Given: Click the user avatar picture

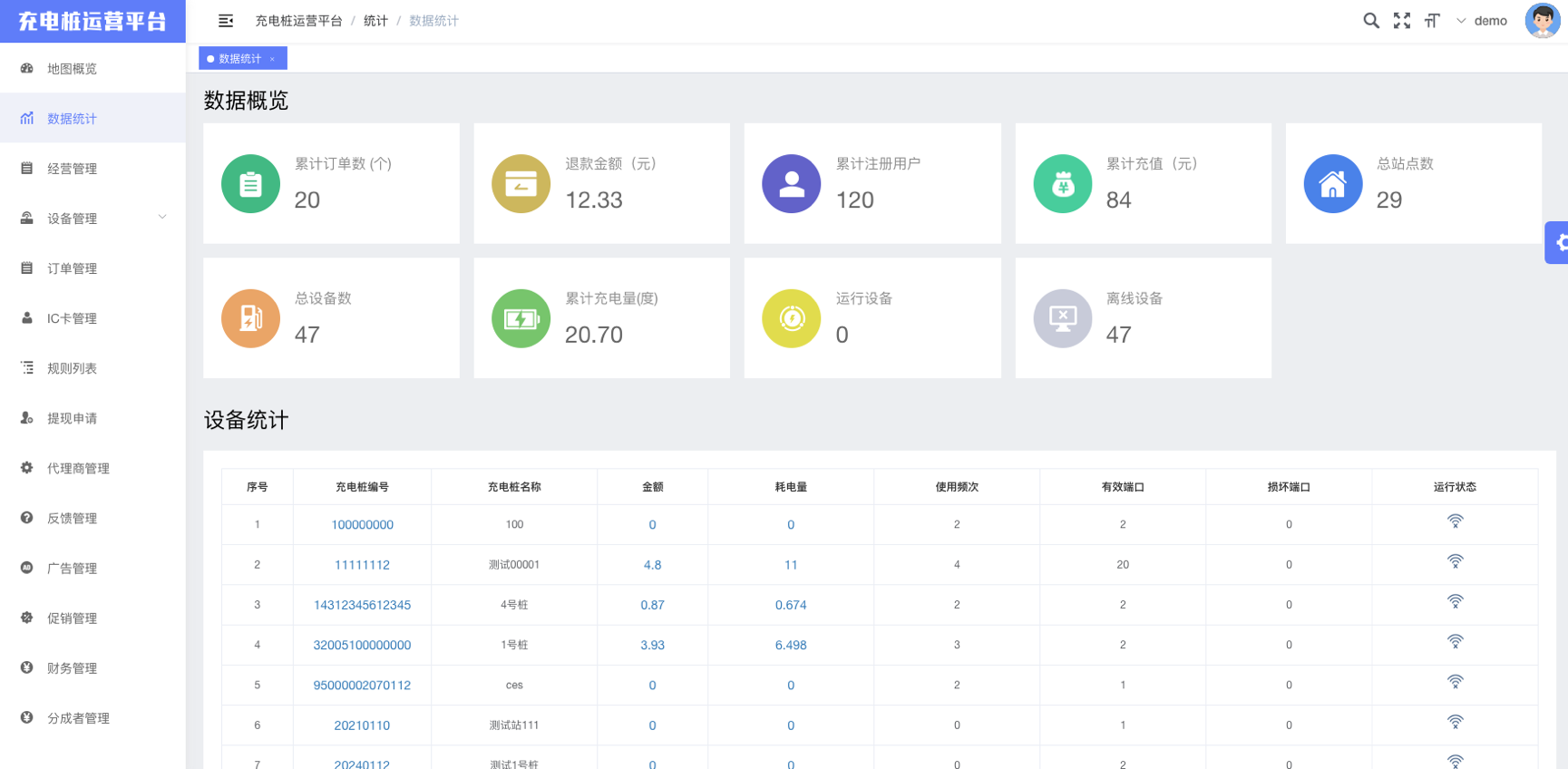Looking at the screenshot, I should (x=1543, y=20).
